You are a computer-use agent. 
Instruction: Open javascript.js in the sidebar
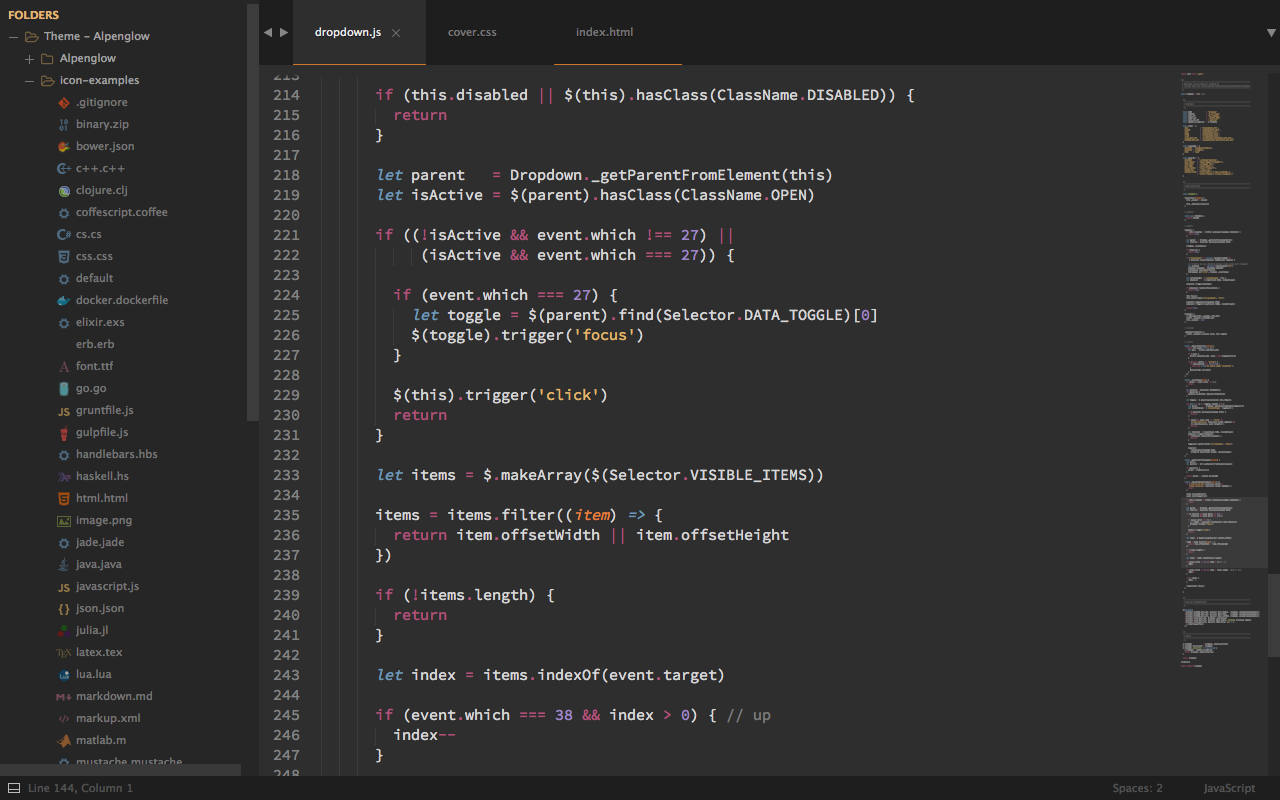(108, 586)
